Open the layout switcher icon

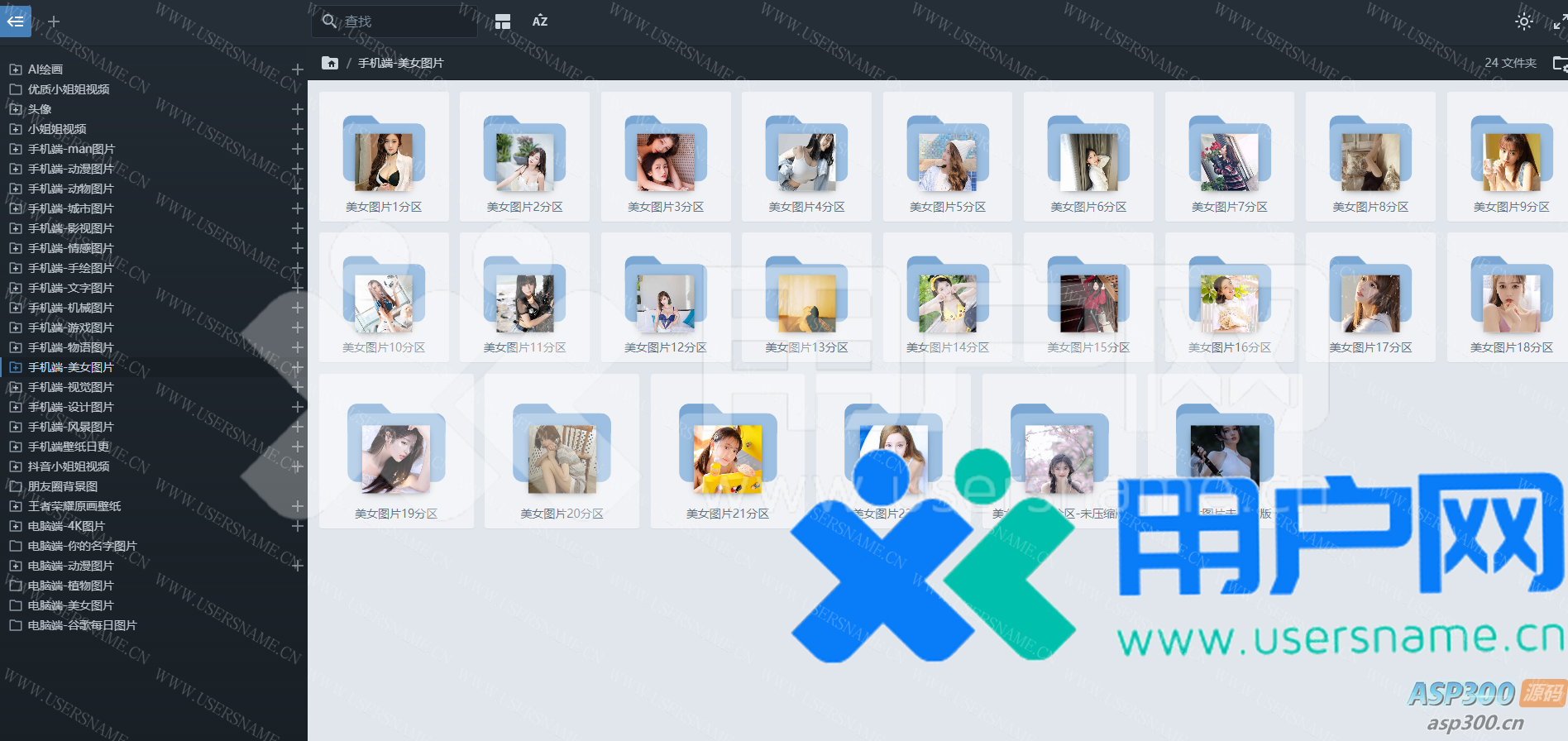click(x=503, y=22)
